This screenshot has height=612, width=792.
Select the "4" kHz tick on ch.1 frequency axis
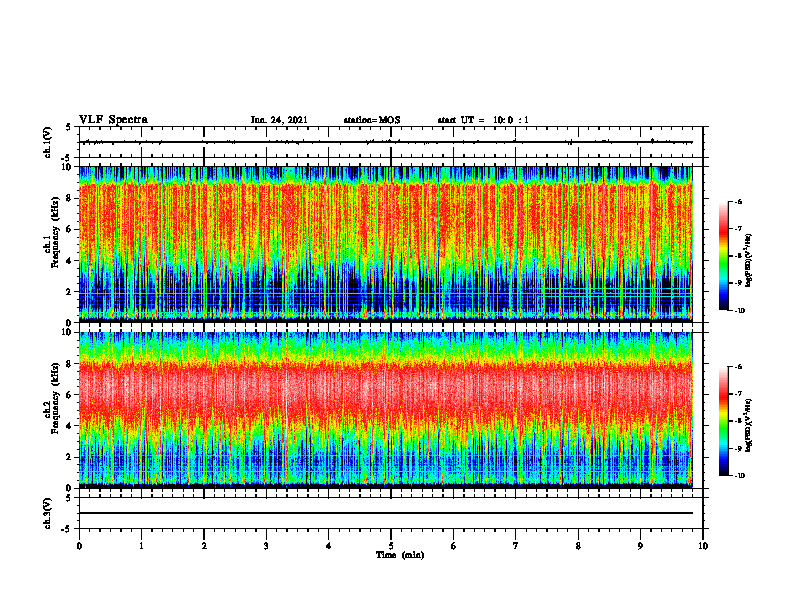(69, 261)
